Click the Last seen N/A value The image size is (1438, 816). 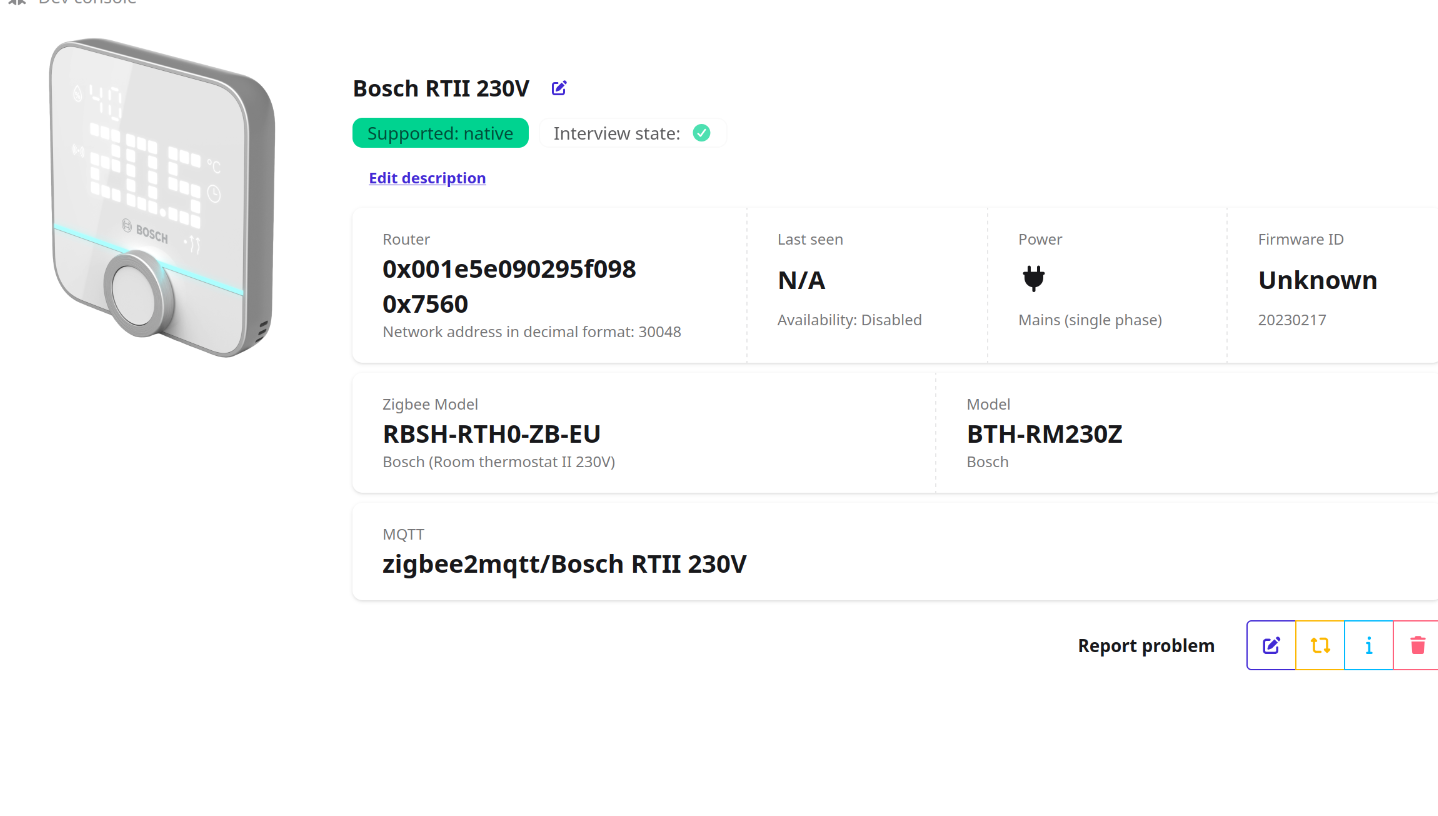tap(801, 280)
